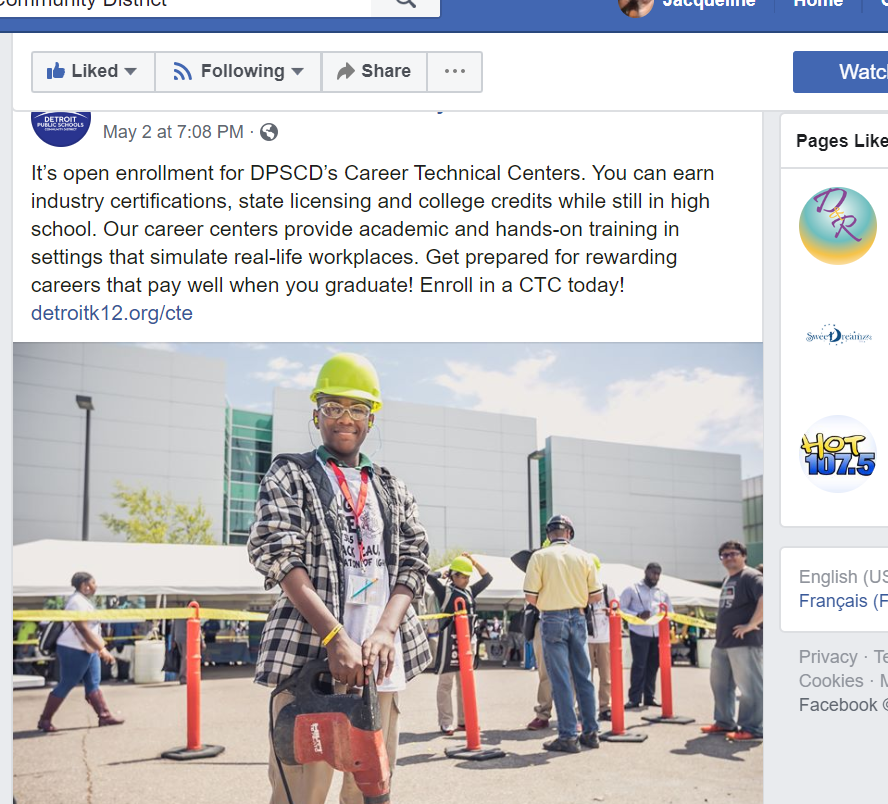Click the thumbs-up icon on the Liked button
This screenshot has width=888, height=804.
(56, 71)
